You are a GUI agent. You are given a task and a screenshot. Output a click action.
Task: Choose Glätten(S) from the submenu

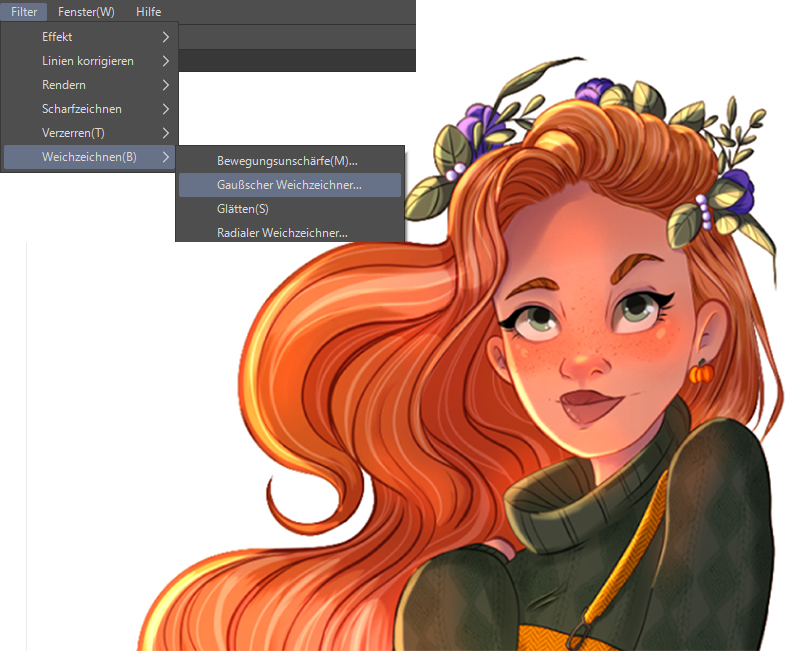tap(243, 209)
